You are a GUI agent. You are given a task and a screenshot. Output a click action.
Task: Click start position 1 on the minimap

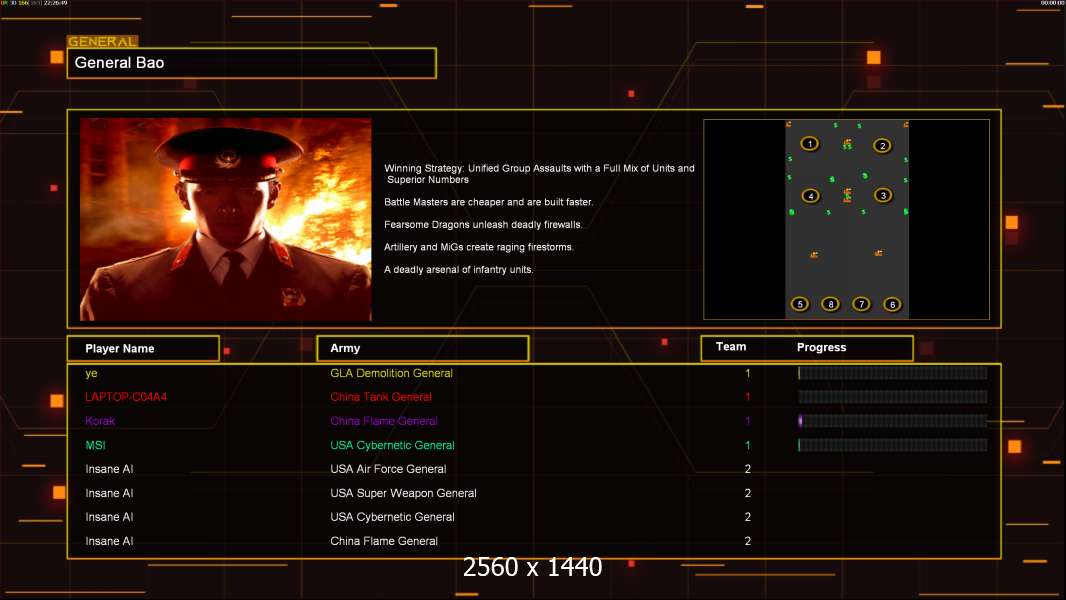click(x=809, y=143)
